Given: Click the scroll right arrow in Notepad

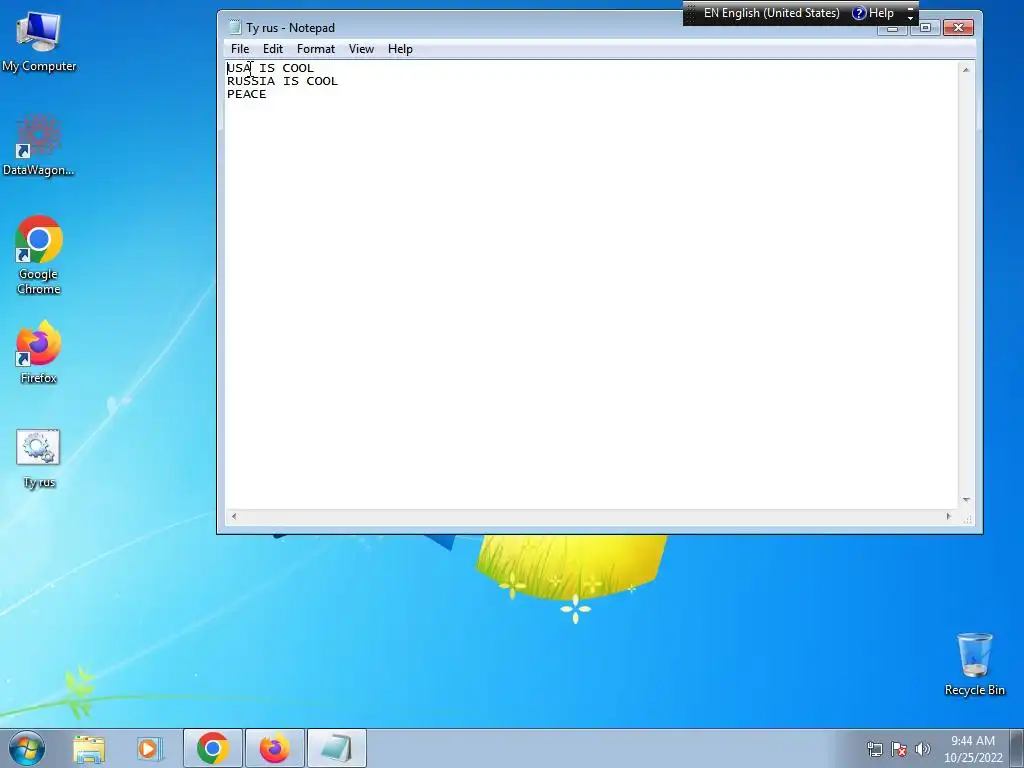Looking at the screenshot, I should click(949, 517).
